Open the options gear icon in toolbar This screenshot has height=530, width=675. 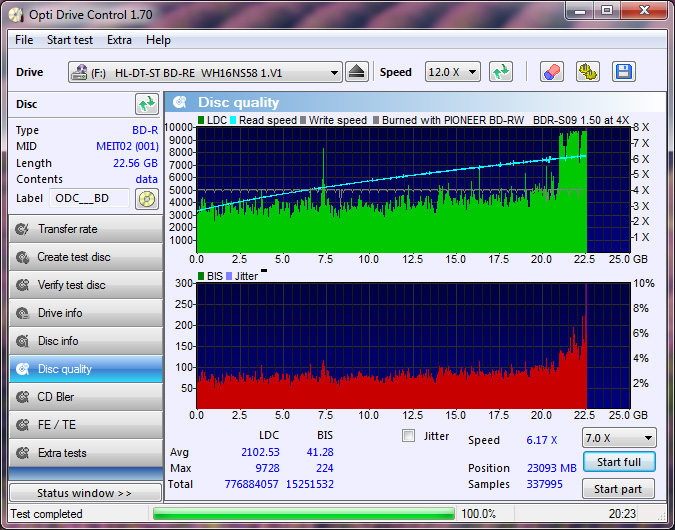[x=588, y=72]
